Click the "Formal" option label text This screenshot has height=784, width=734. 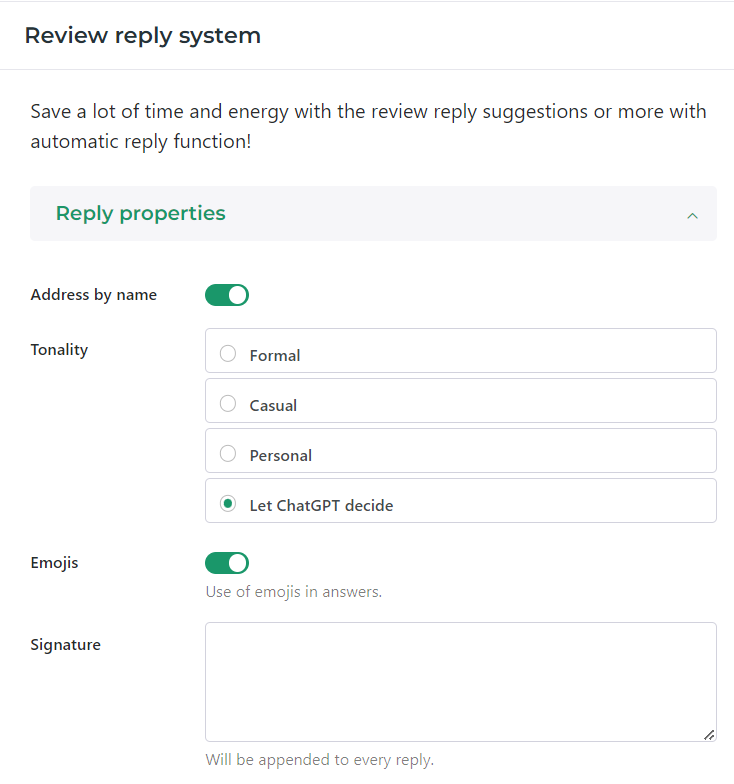(x=275, y=356)
